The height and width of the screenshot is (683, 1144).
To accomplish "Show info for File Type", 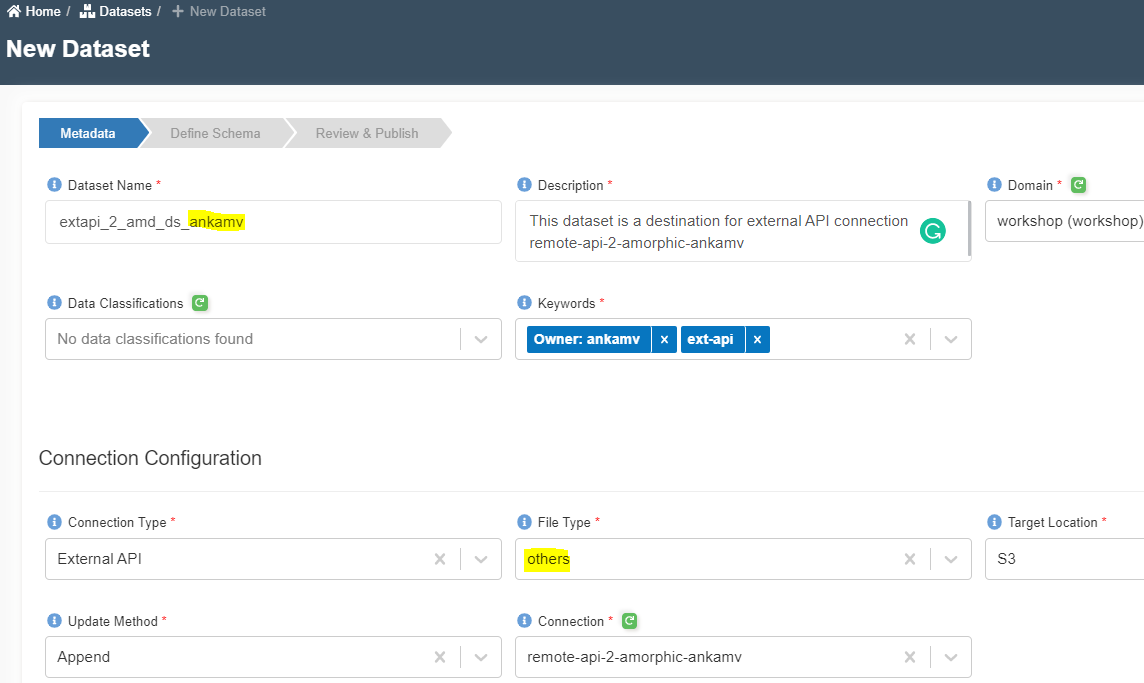I will point(524,522).
